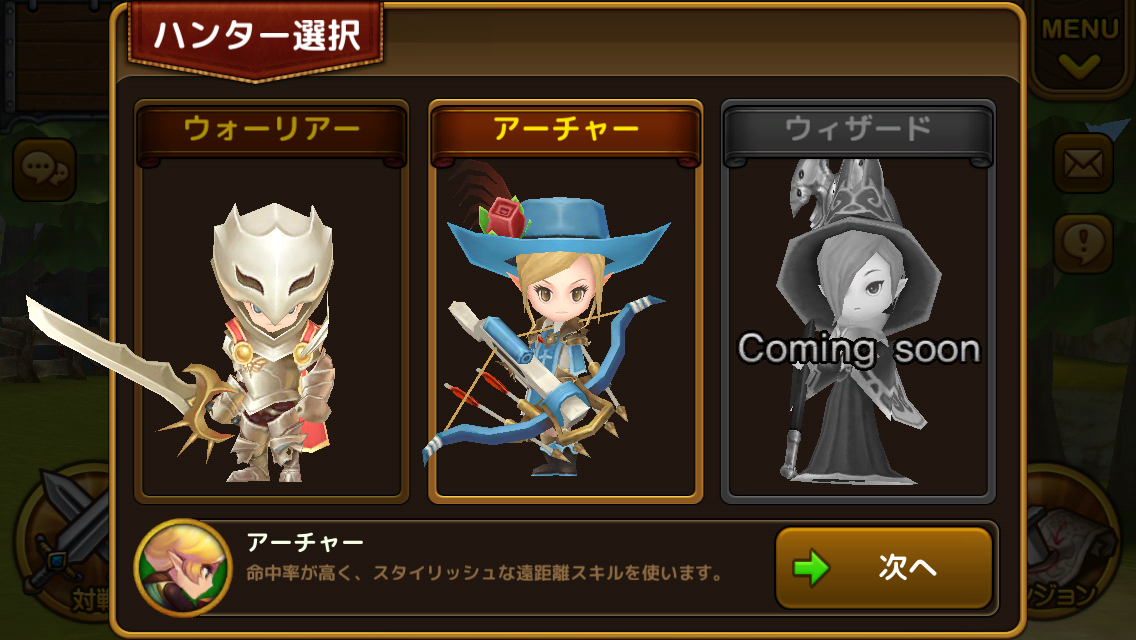
Task: Tap the exclamation notice bubble icon
Action: tap(1083, 244)
